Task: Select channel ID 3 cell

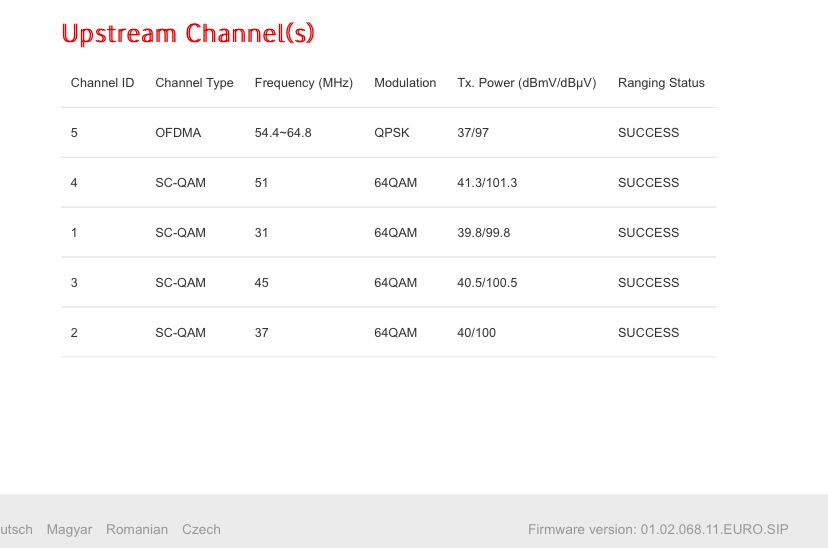Action: pos(74,283)
